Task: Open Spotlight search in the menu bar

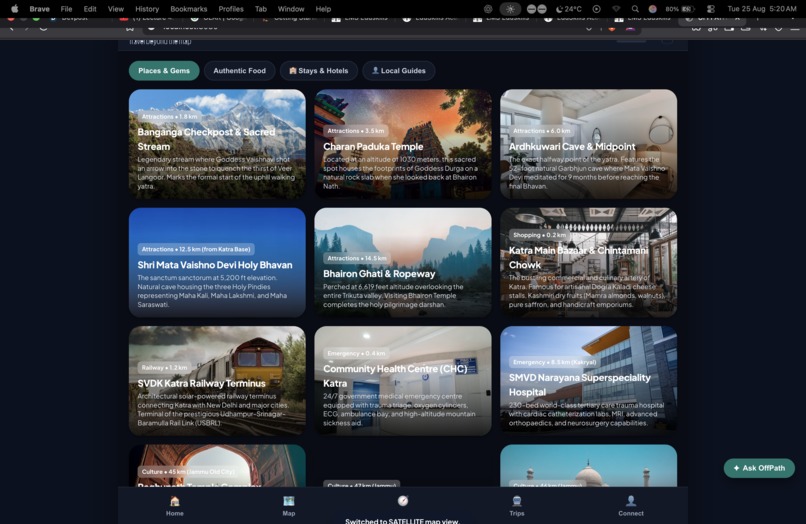Action: tap(635, 9)
